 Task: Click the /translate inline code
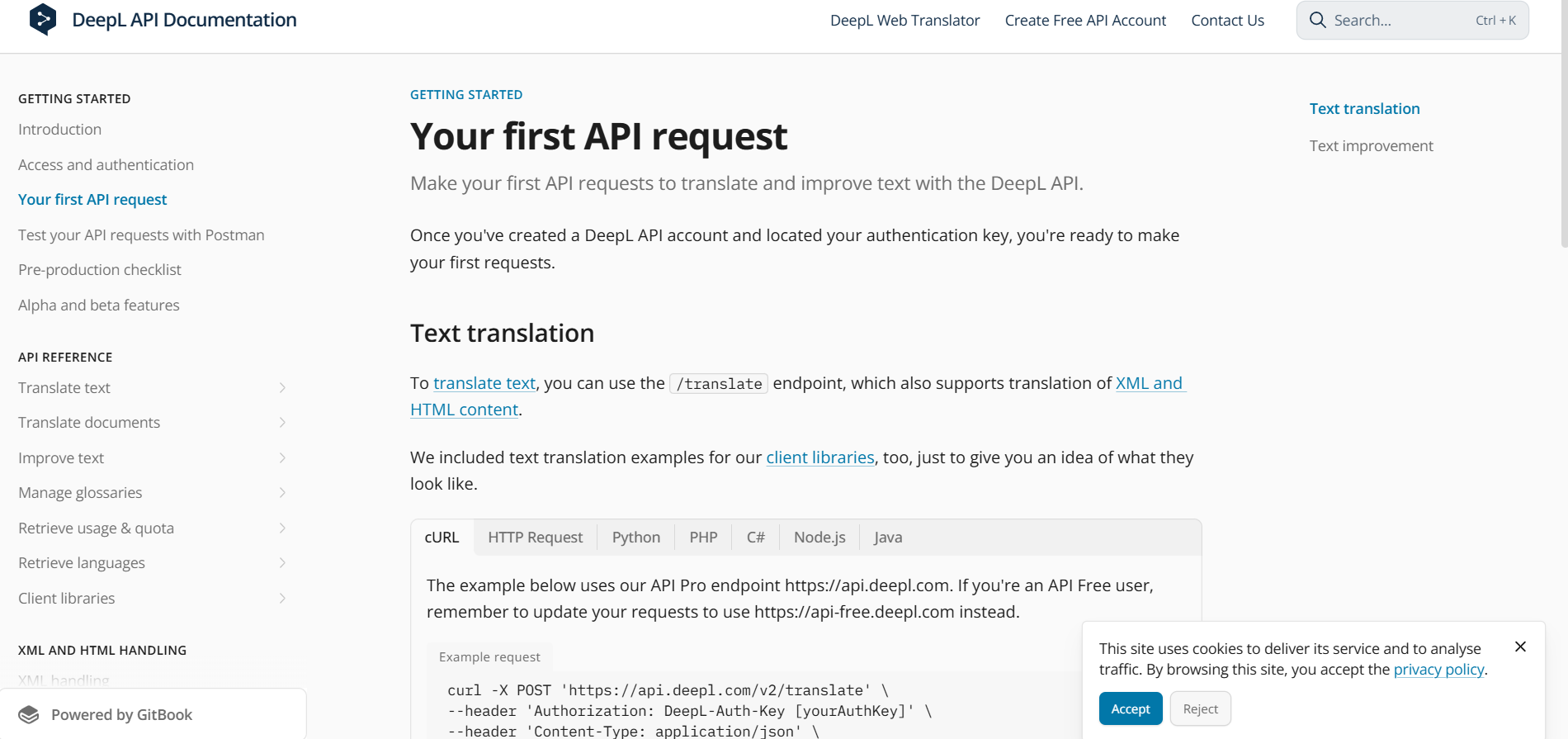tap(719, 384)
